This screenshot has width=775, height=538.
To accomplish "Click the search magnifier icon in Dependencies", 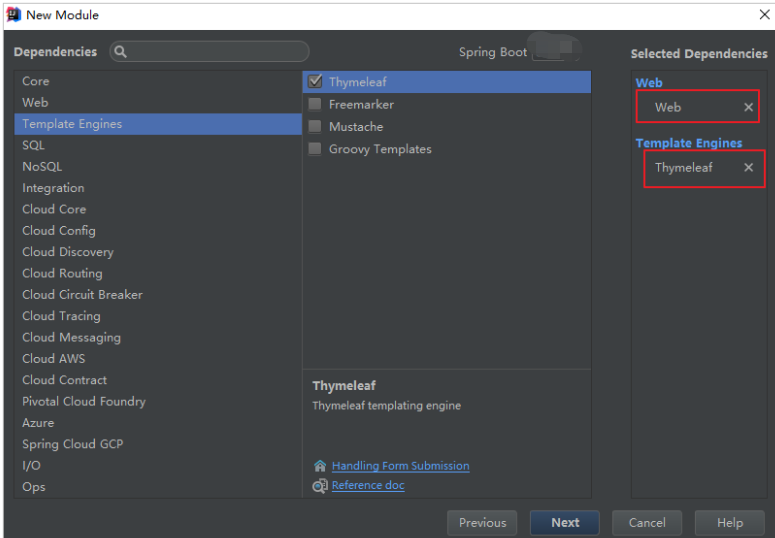I will coord(121,52).
